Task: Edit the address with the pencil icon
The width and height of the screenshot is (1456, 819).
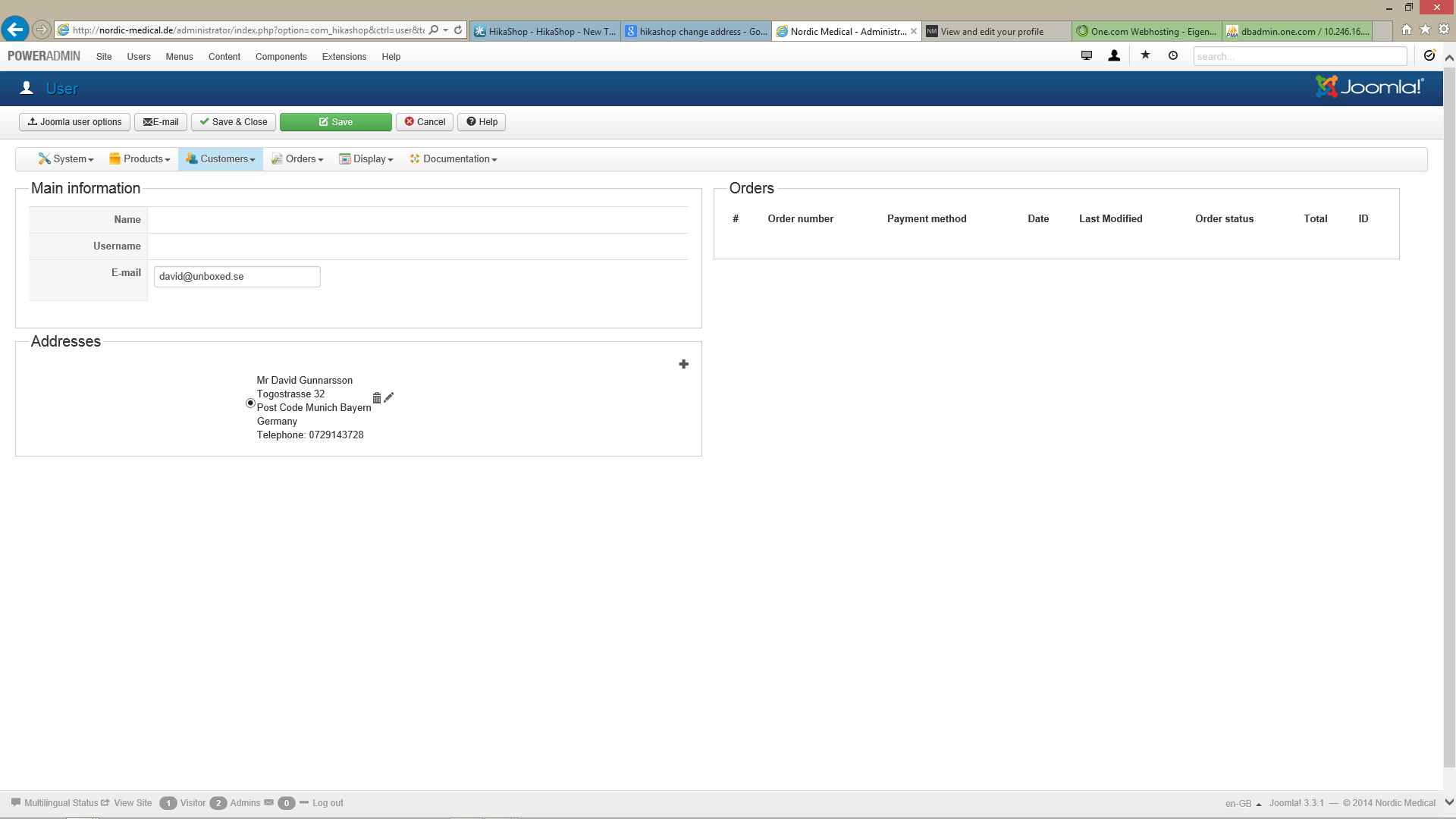Action: pyautogui.click(x=389, y=397)
